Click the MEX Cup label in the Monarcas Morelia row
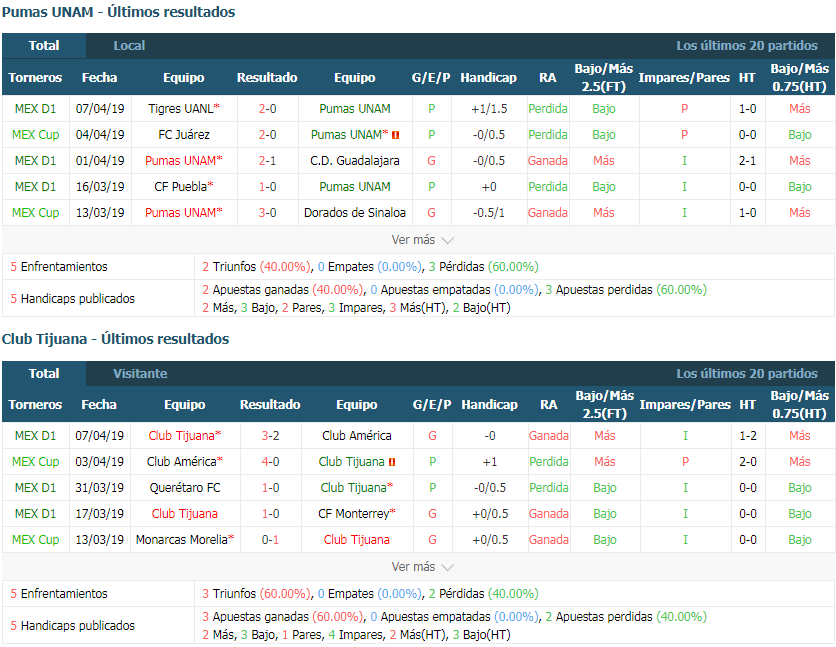The image size is (836, 647). [35, 540]
